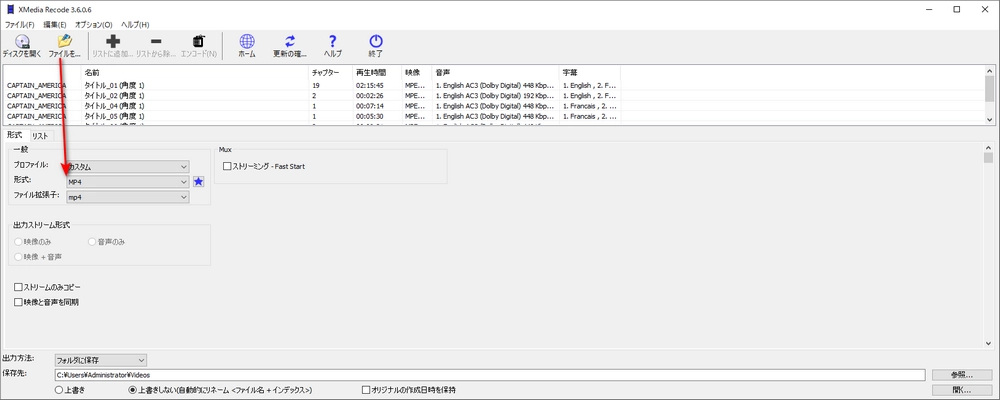Toggle the 映像と音声を同期 checkbox
This screenshot has width=1000, height=400.
click(18, 301)
